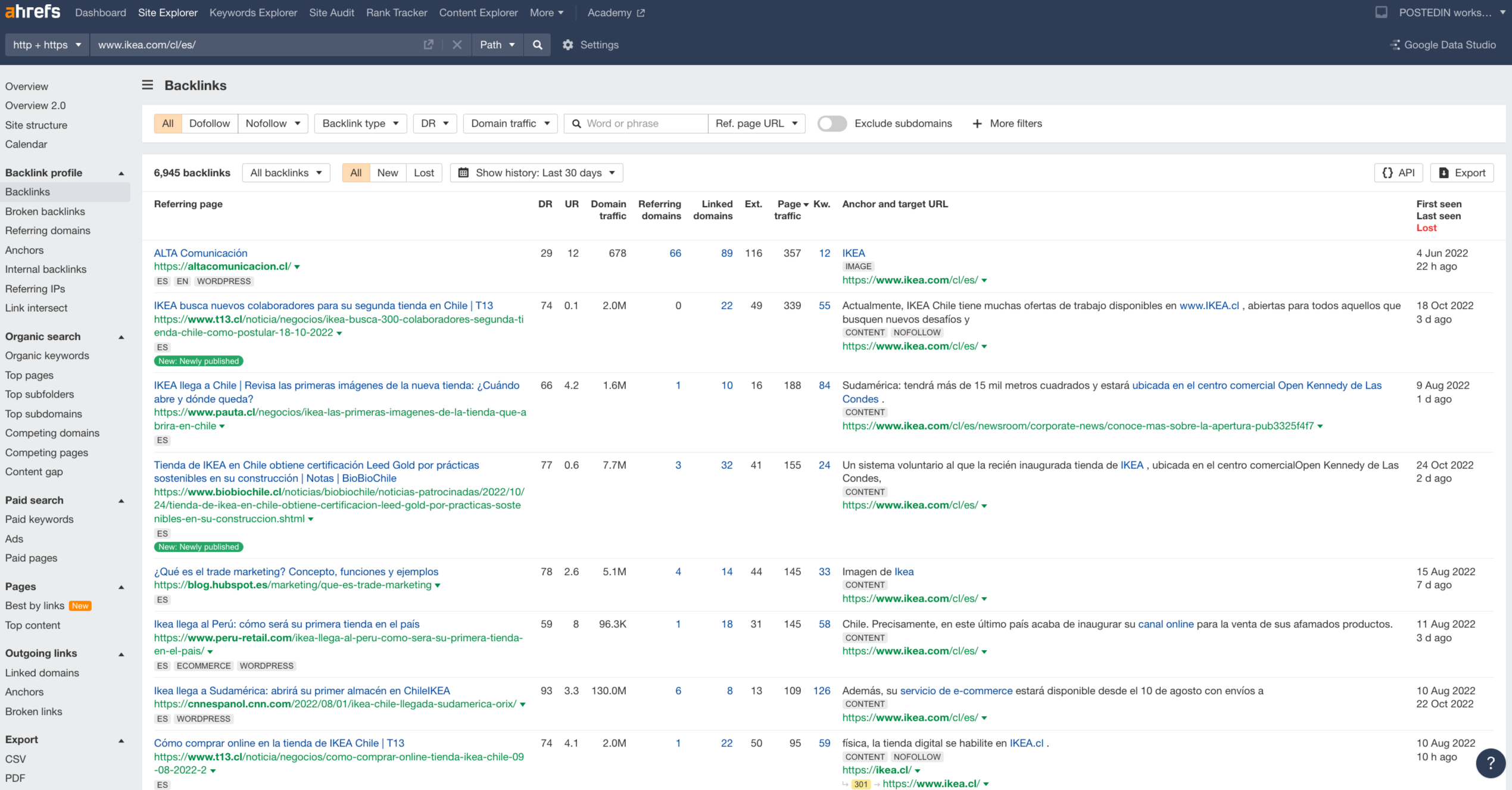Open the More menu in top nav
The width and height of the screenshot is (1512, 790).
(x=546, y=13)
